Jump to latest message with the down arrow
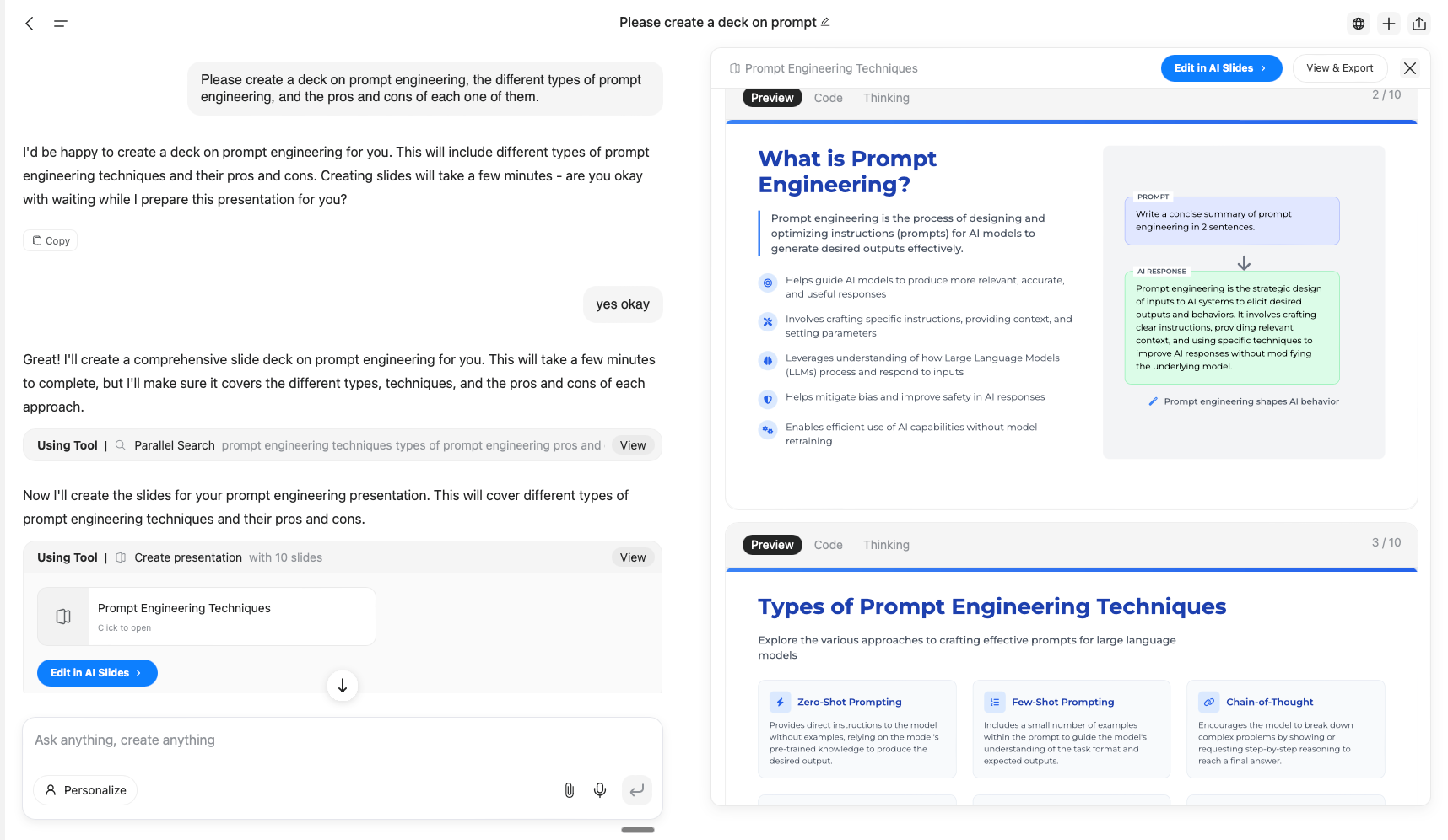The image size is (1448, 840). [x=342, y=686]
